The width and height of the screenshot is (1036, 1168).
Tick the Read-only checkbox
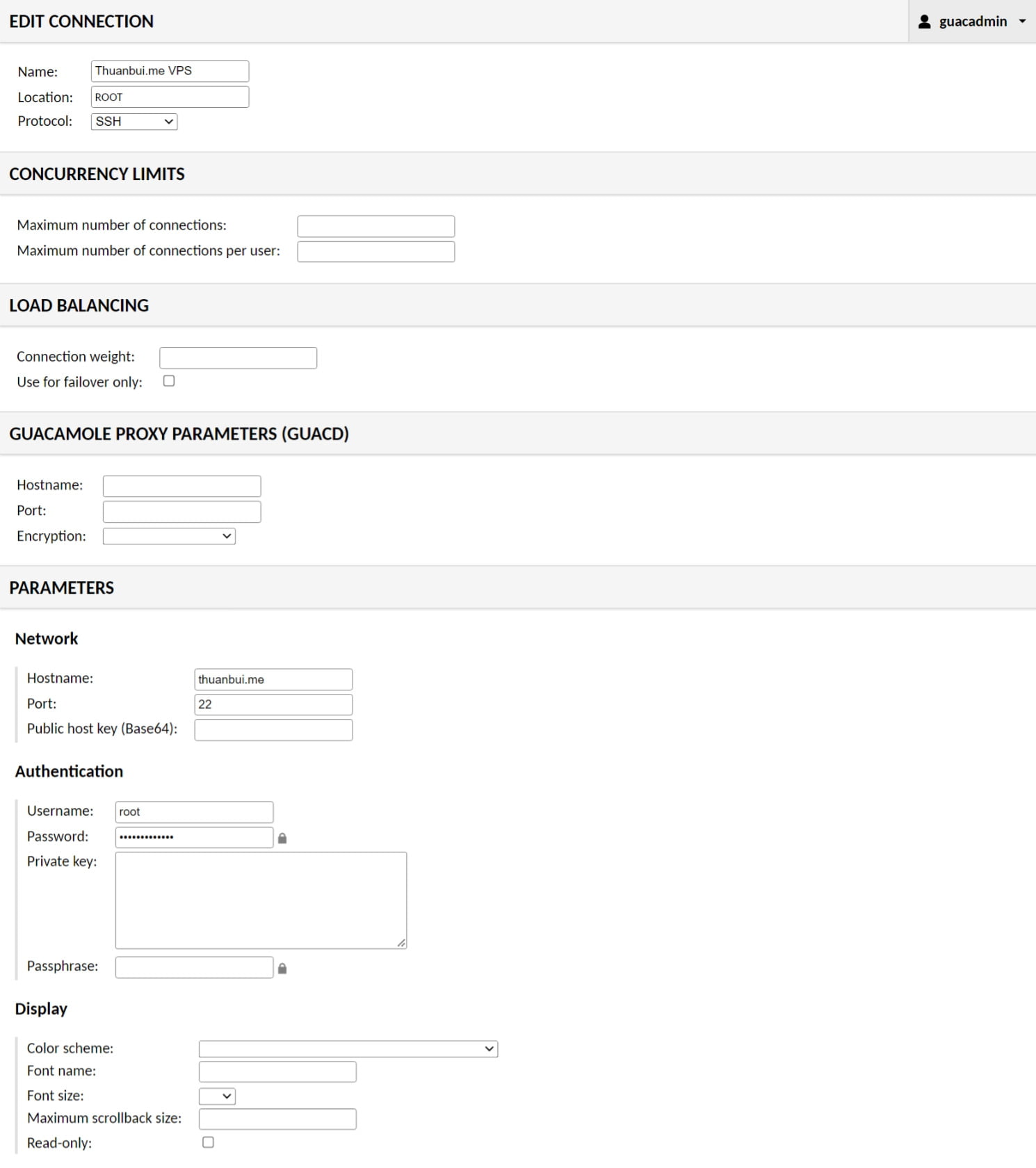coord(208,1142)
